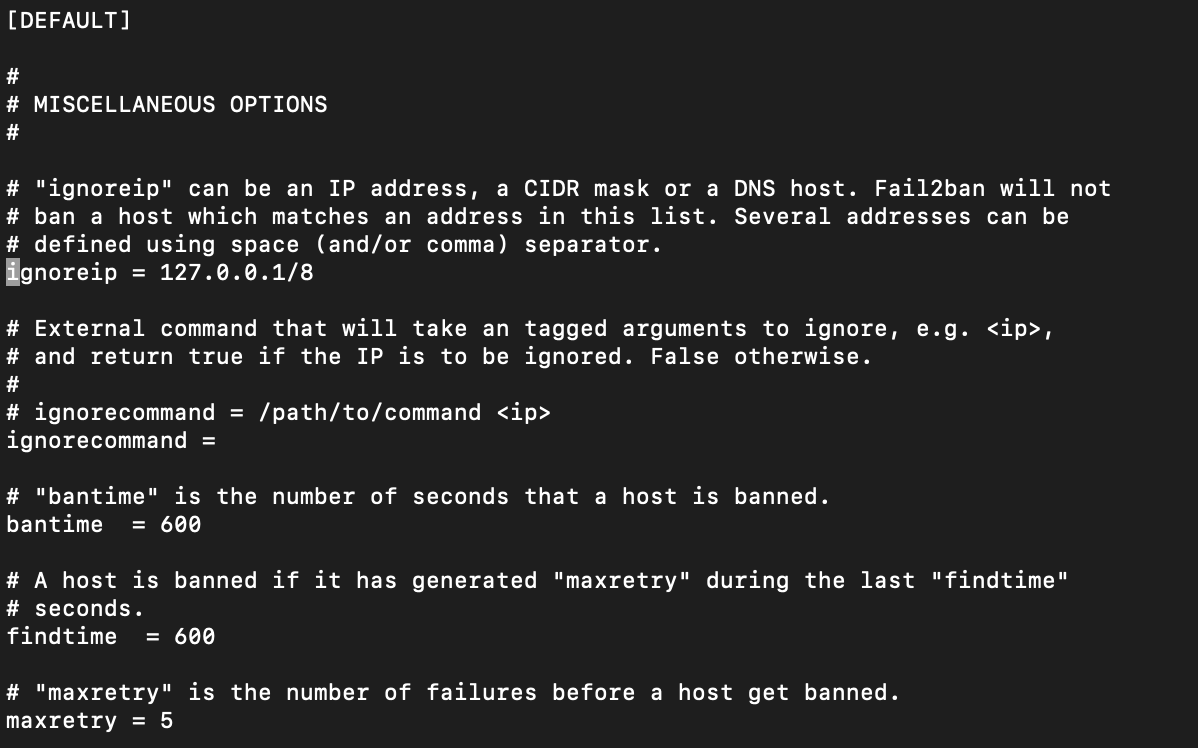Click the findtime setting name
The height and width of the screenshot is (748, 1198).
pos(61,636)
